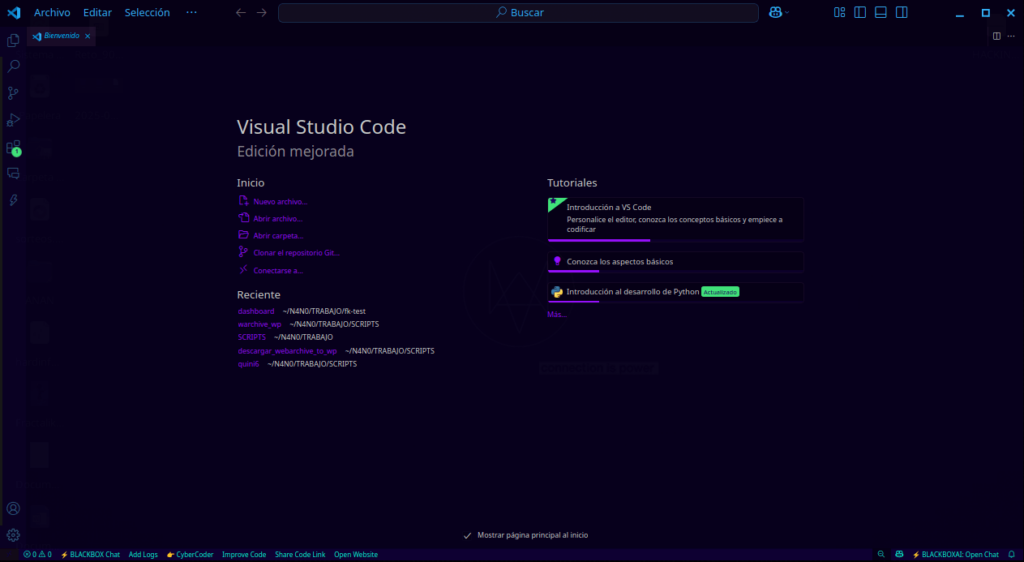
Task: Show errors and warnings count
Action: (x=37, y=554)
